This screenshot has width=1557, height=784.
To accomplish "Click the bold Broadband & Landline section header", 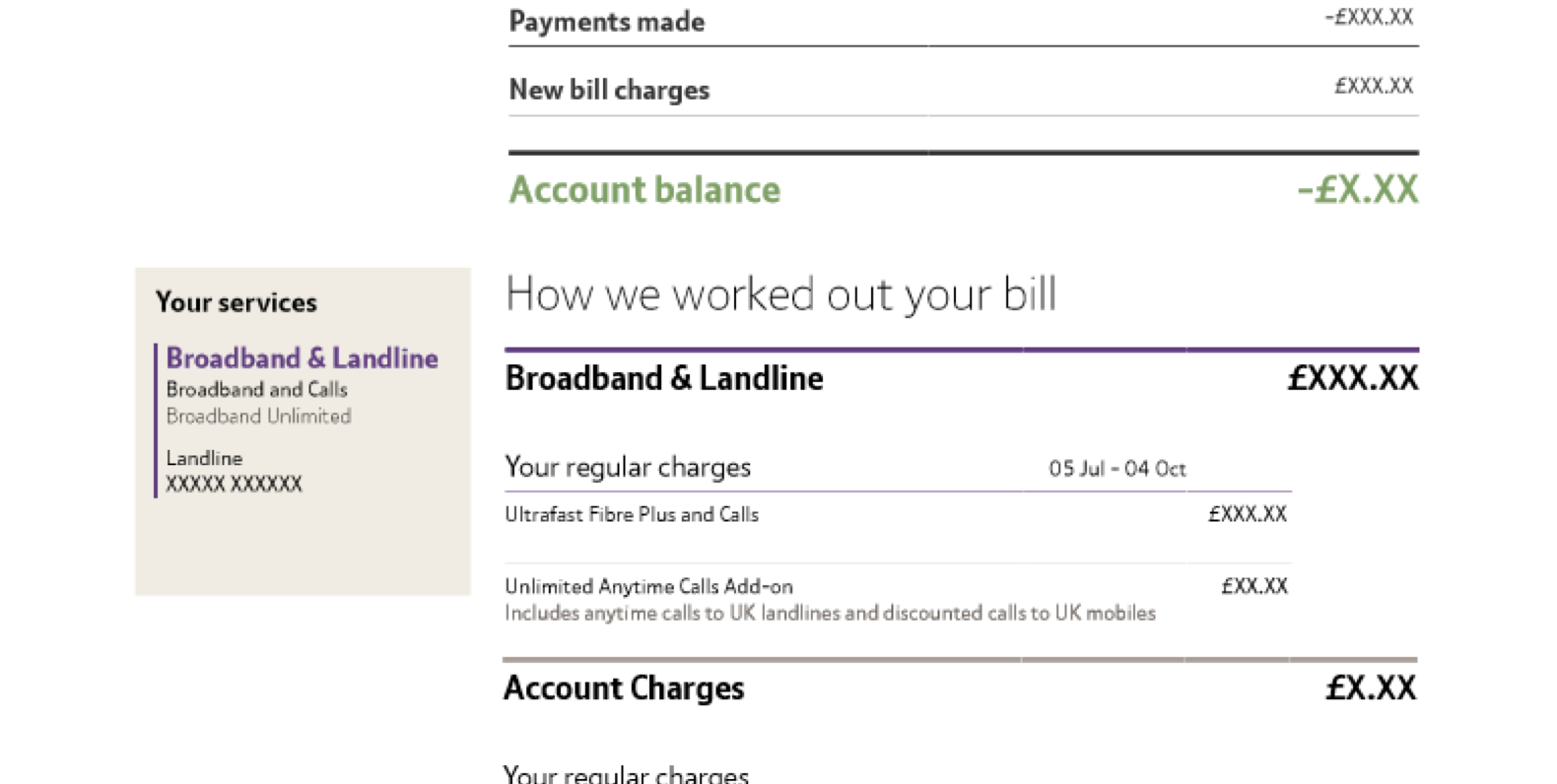I will [663, 378].
